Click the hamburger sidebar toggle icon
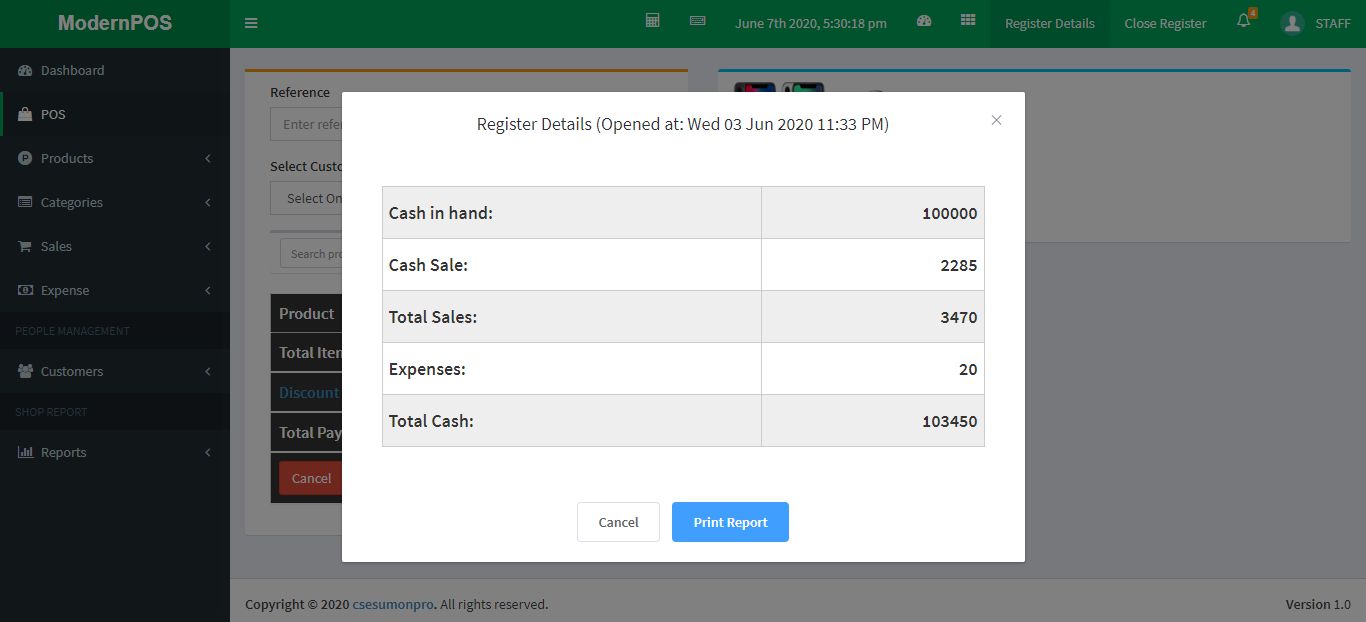Viewport: 1366px width, 622px height. pos(251,23)
